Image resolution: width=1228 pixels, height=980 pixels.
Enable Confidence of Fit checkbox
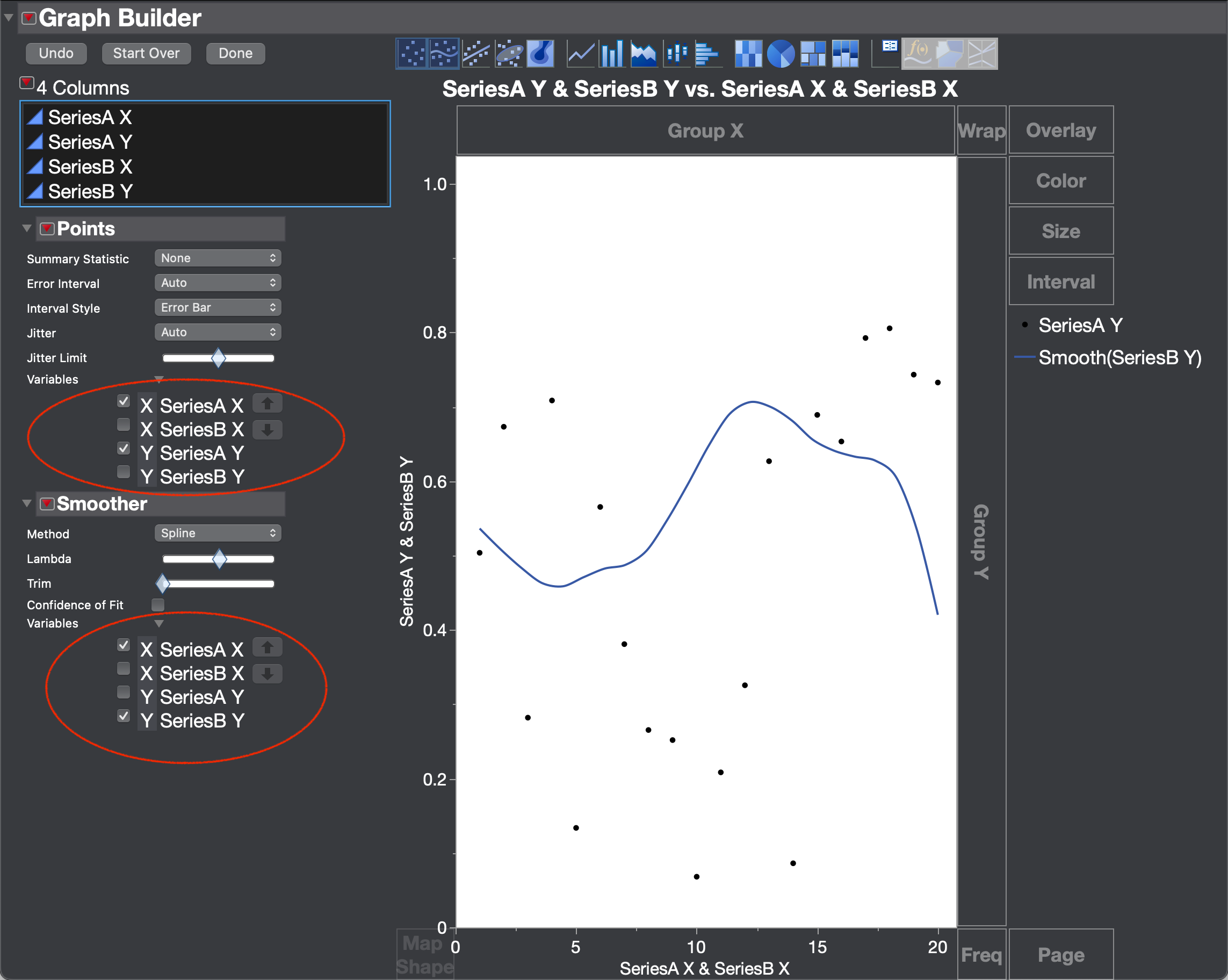(158, 604)
